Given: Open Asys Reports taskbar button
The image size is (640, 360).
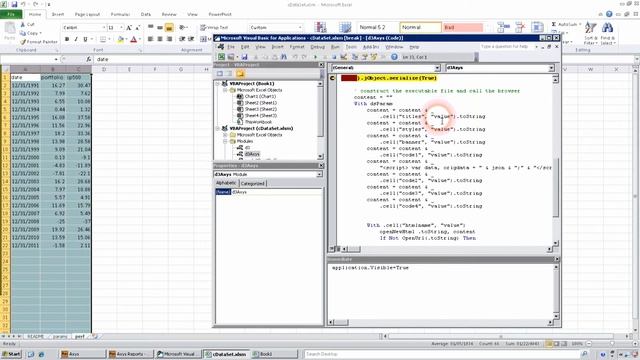Looking at the screenshot, I should (131, 354).
